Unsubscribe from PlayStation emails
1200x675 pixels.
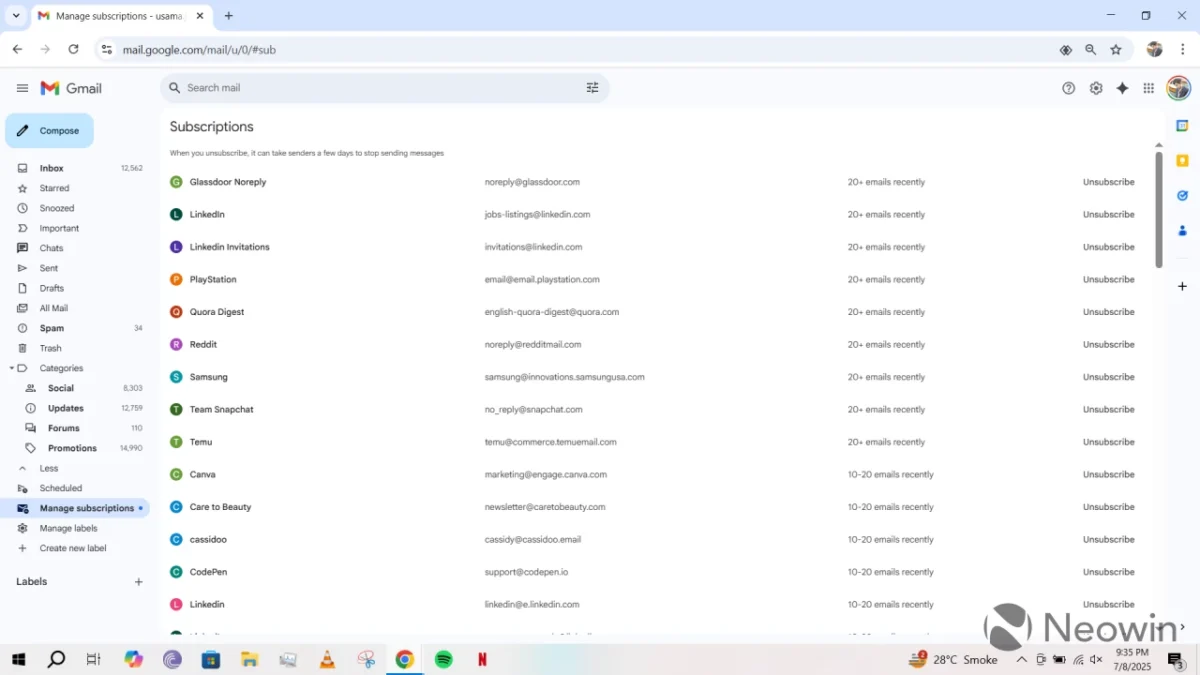[x=1108, y=280]
